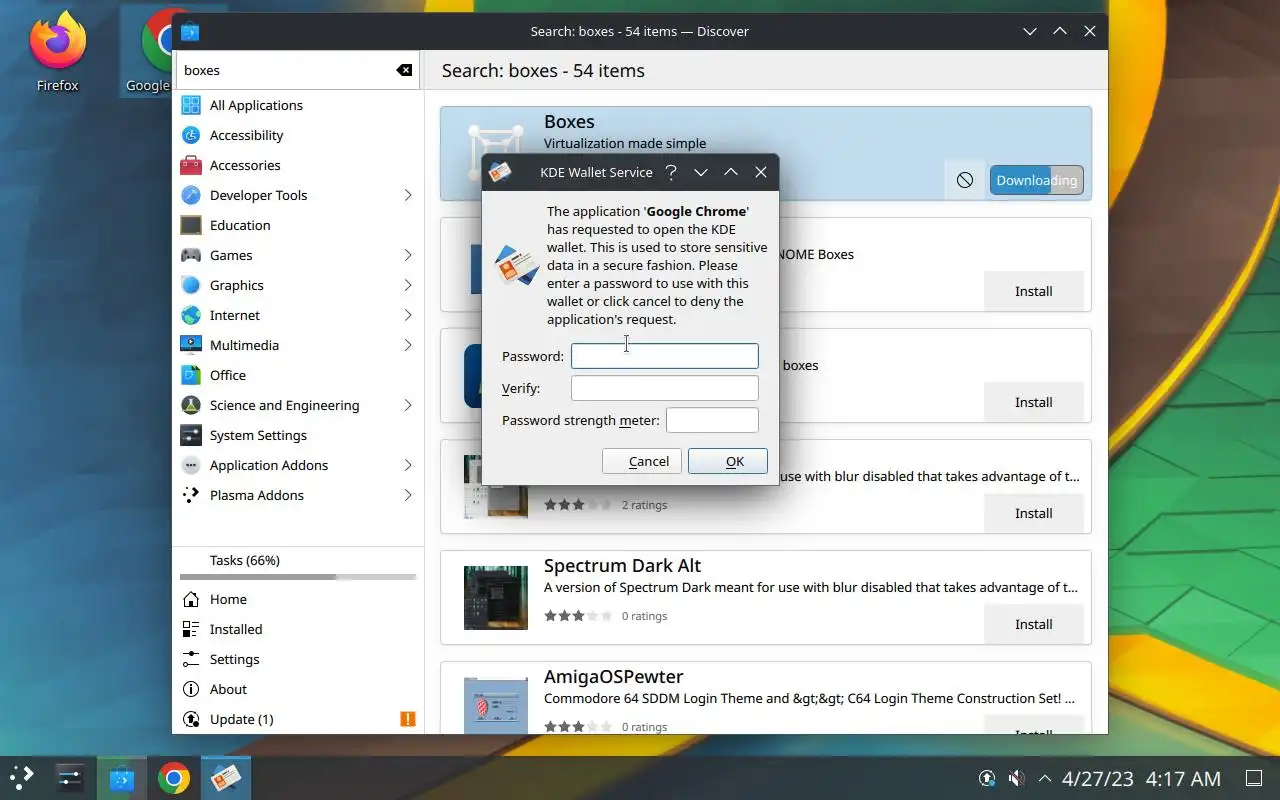This screenshot has height=800, width=1280.
Task: Expand the Internet category arrow
Action: point(408,315)
